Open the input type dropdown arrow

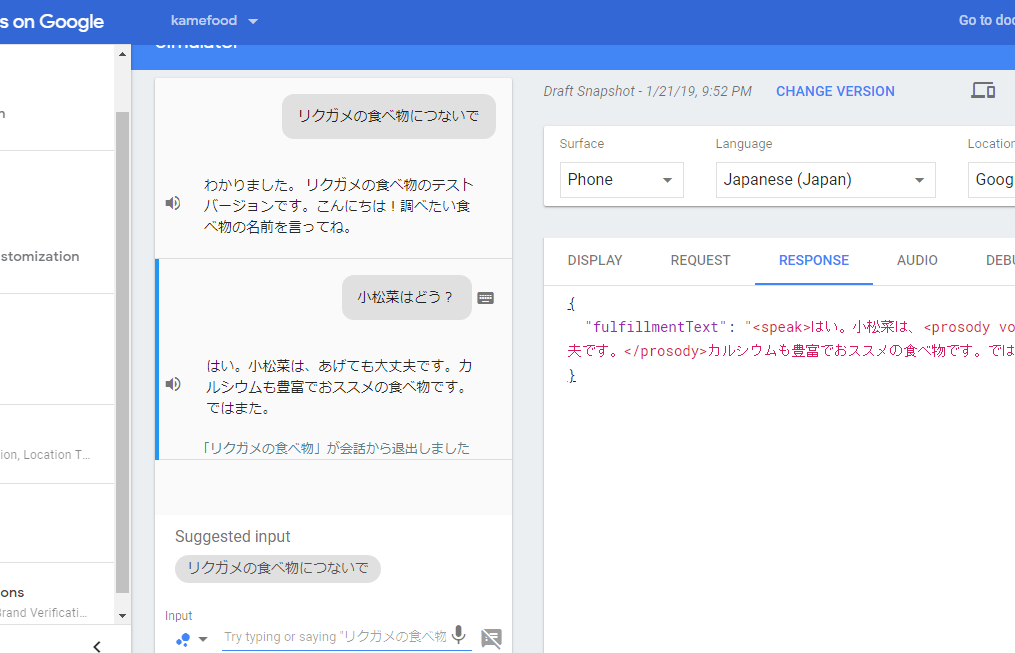pos(203,639)
